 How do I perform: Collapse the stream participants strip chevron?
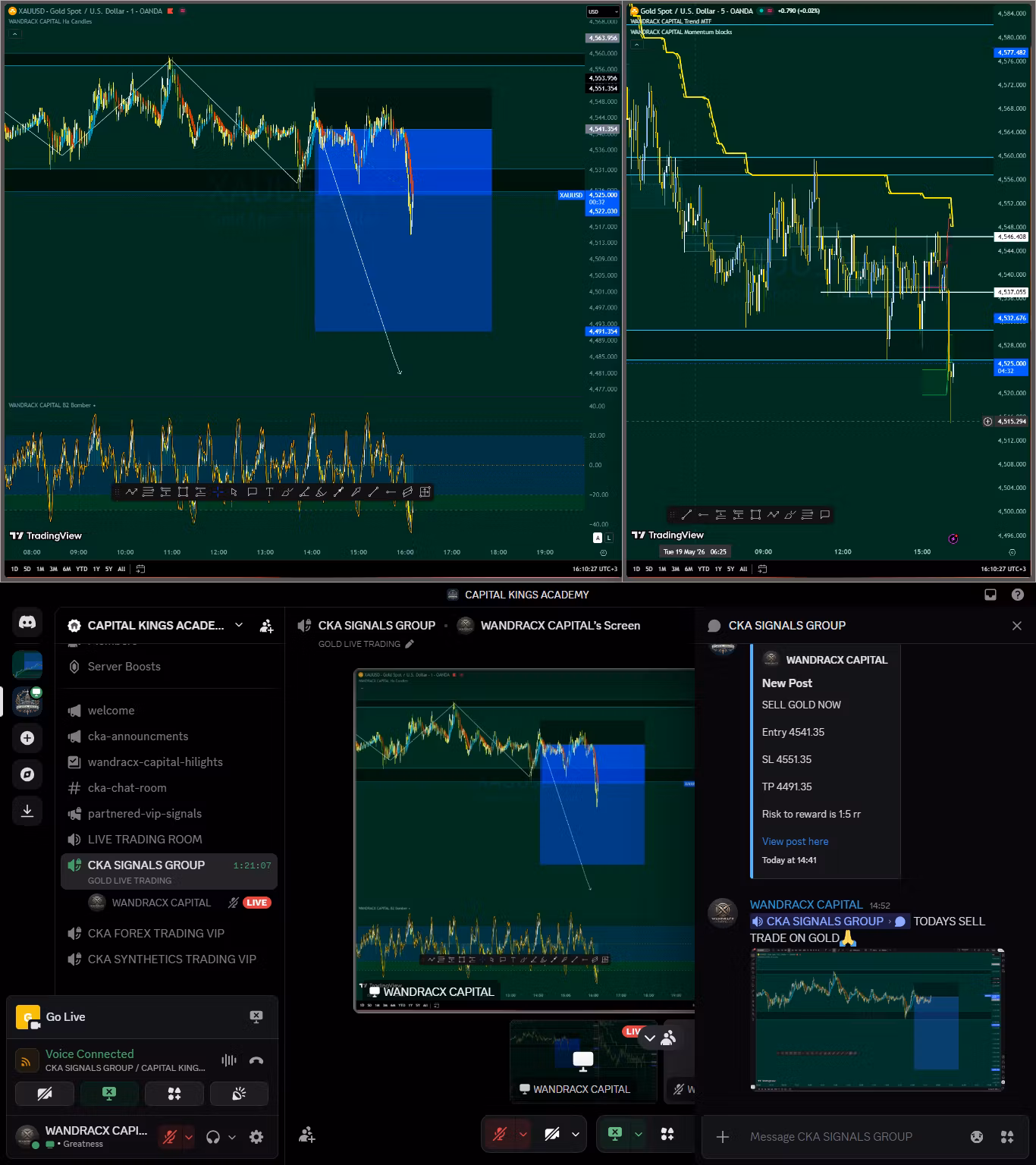(650, 1038)
